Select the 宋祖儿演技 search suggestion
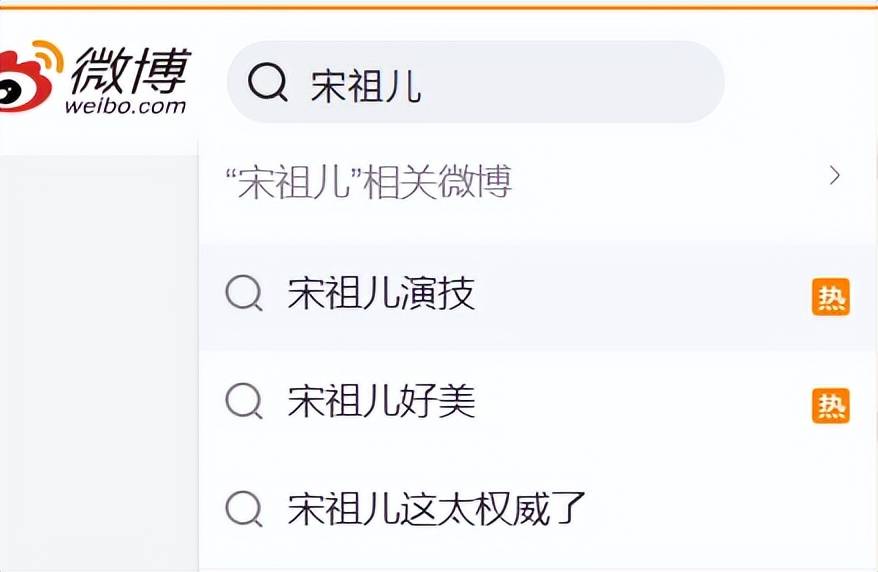The image size is (878, 572). 381,295
